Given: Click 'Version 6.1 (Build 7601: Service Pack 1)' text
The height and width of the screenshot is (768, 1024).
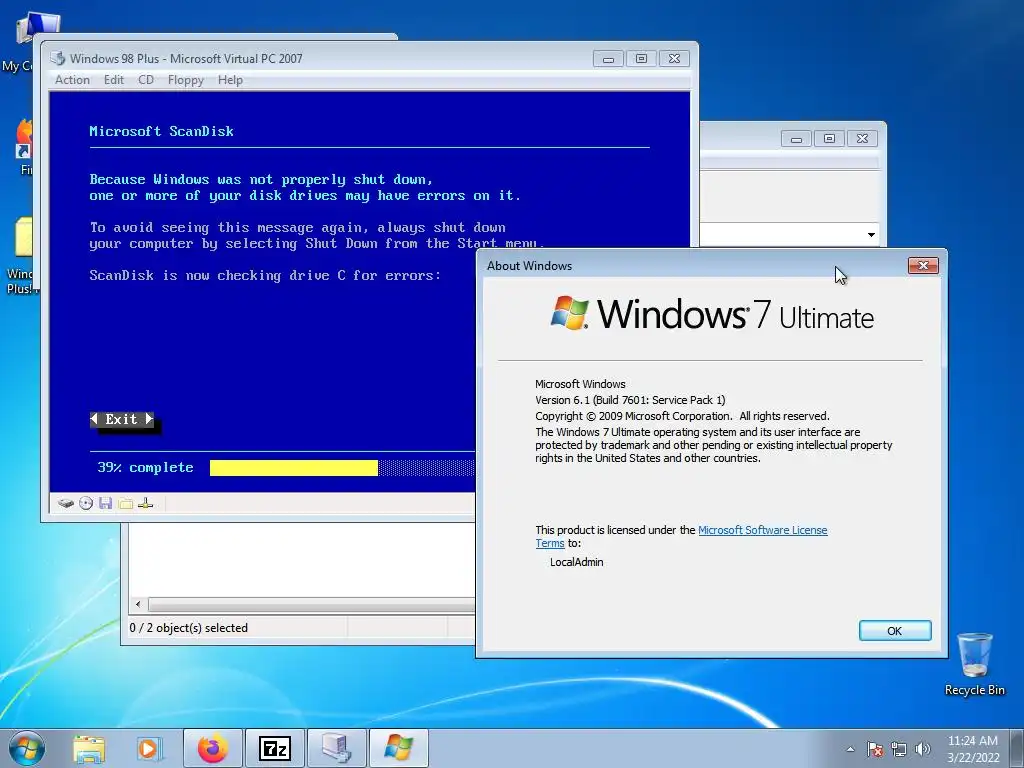Looking at the screenshot, I should pos(630,400).
